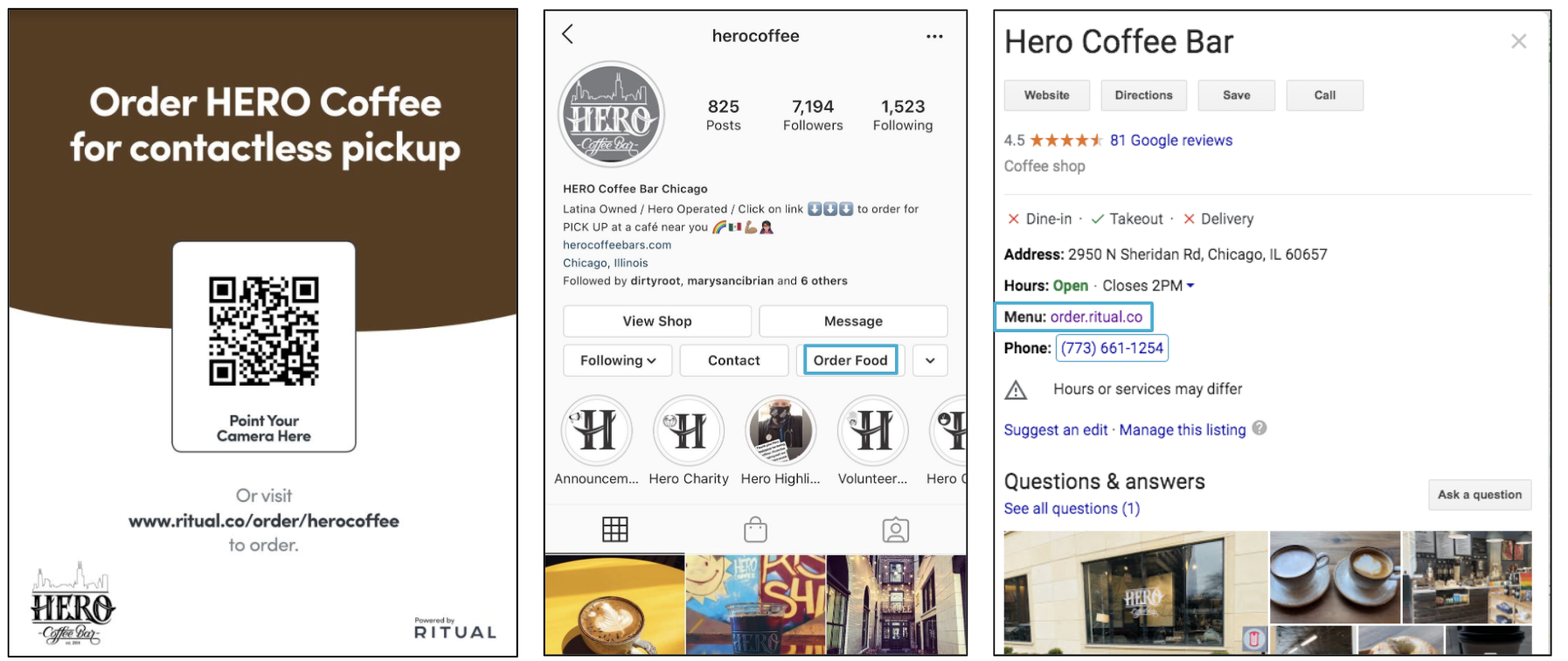Screen dimensions: 1568x661
Task: Expand the Following dropdown button
Action: pyautogui.click(x=617, y=360)
